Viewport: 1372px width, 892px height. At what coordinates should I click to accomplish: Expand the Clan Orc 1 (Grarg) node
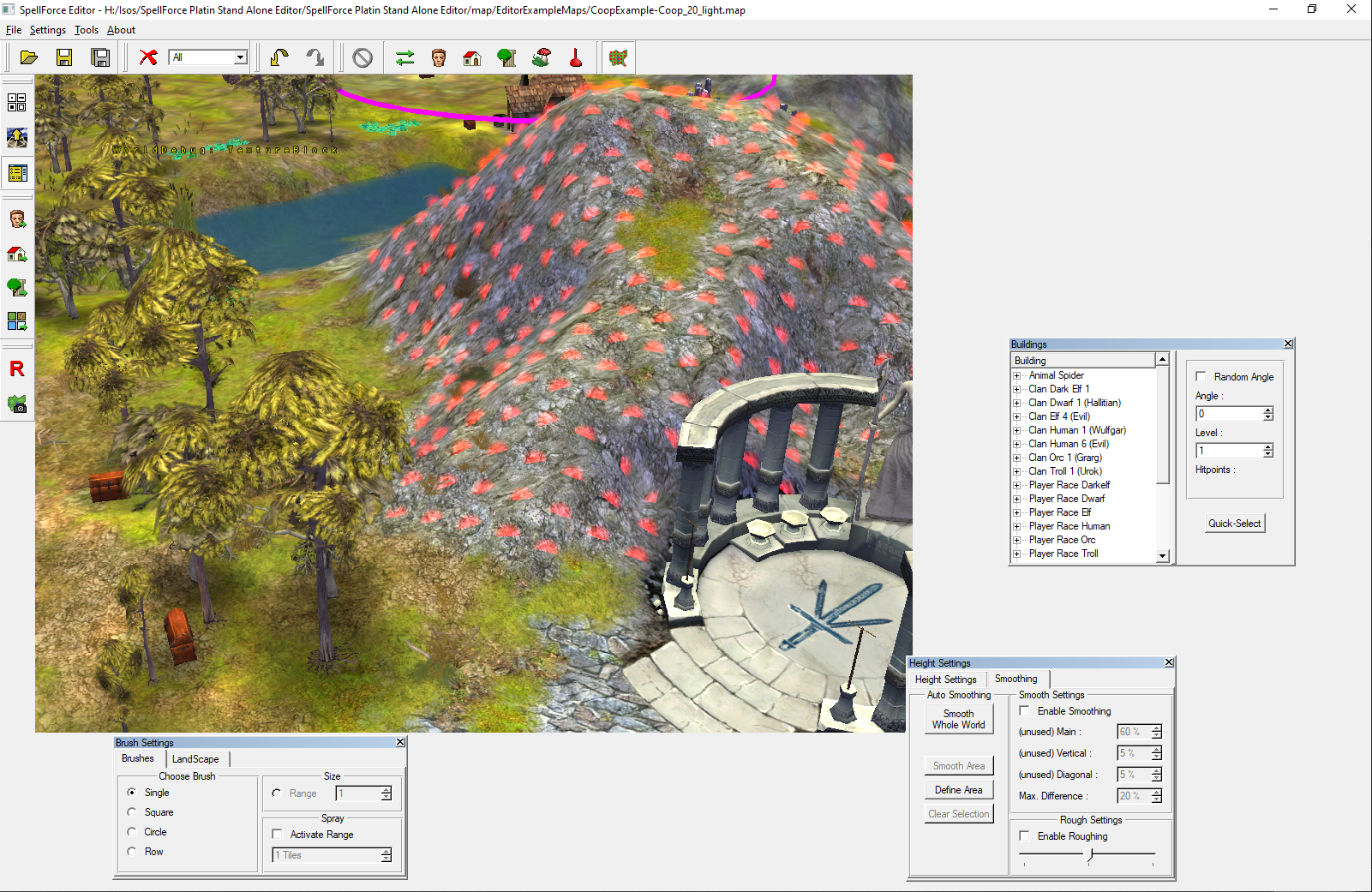[1017, 458]
